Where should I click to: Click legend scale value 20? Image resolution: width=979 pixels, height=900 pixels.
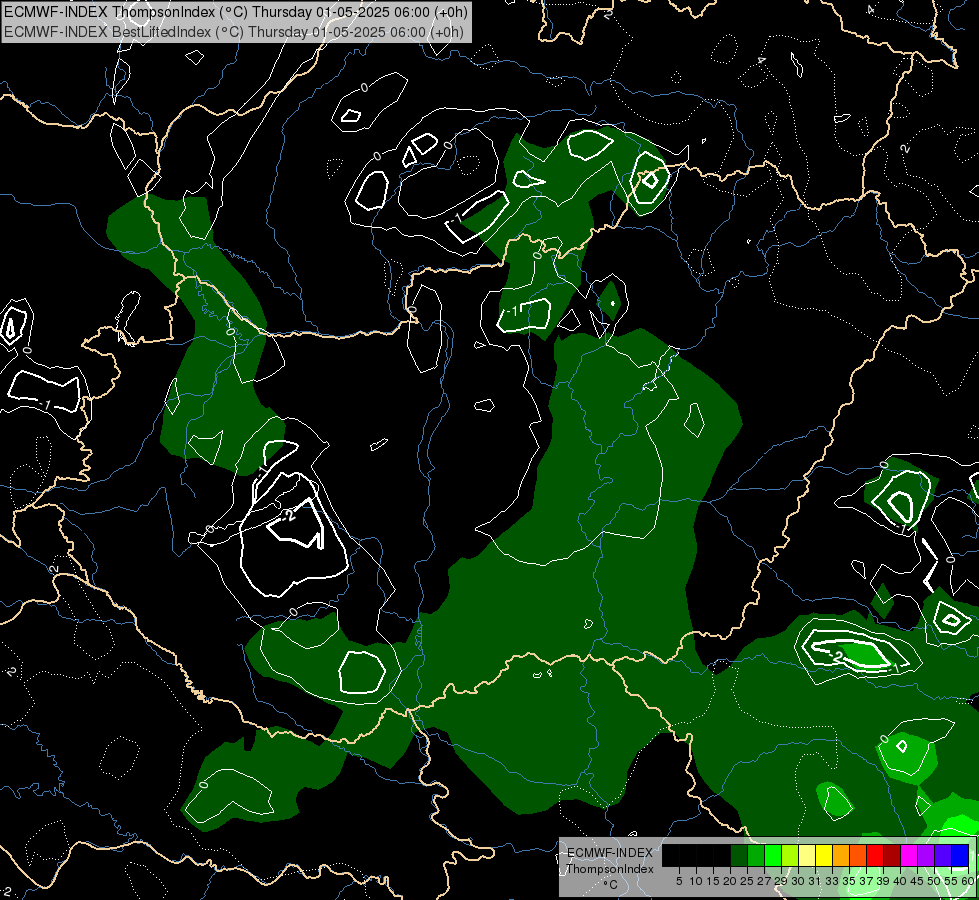(x=730, y=881)
